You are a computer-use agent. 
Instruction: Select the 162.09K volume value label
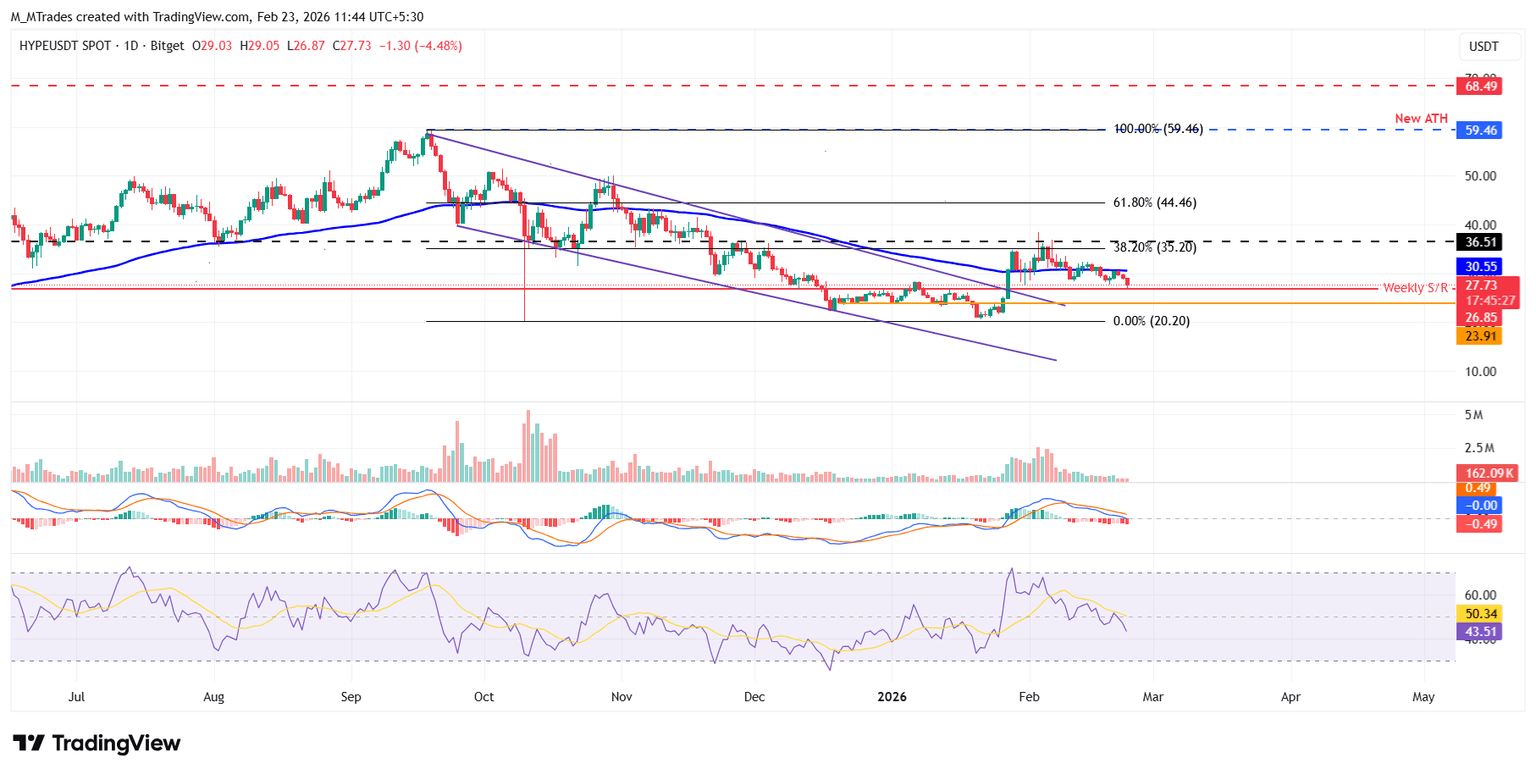(1485, 472)
